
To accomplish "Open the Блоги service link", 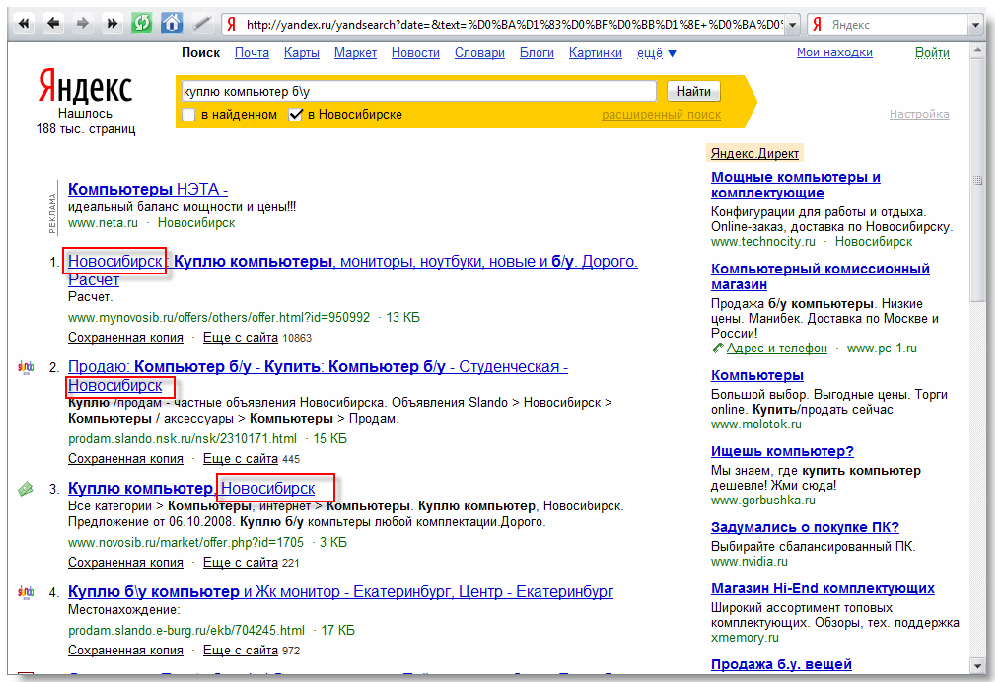I will click(537, 53).
